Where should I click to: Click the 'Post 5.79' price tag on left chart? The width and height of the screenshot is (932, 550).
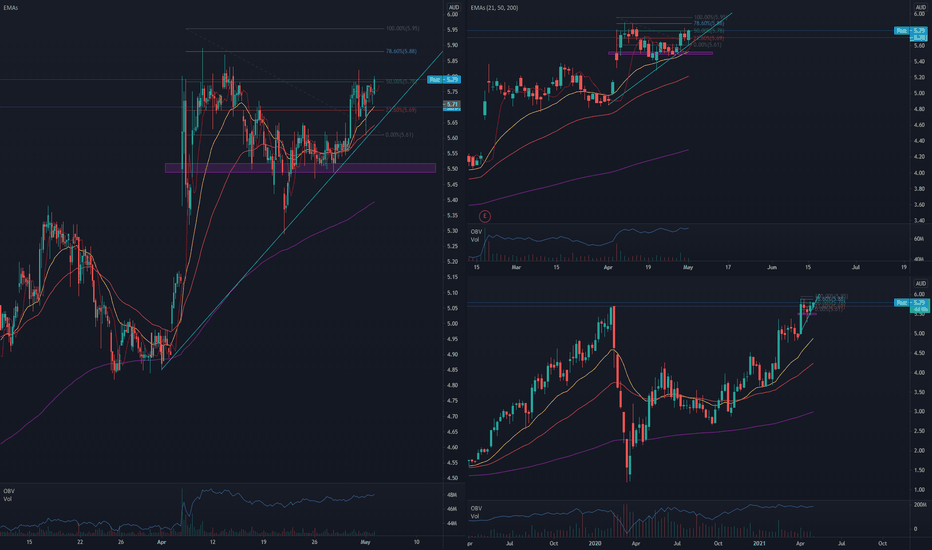(444, 79)
